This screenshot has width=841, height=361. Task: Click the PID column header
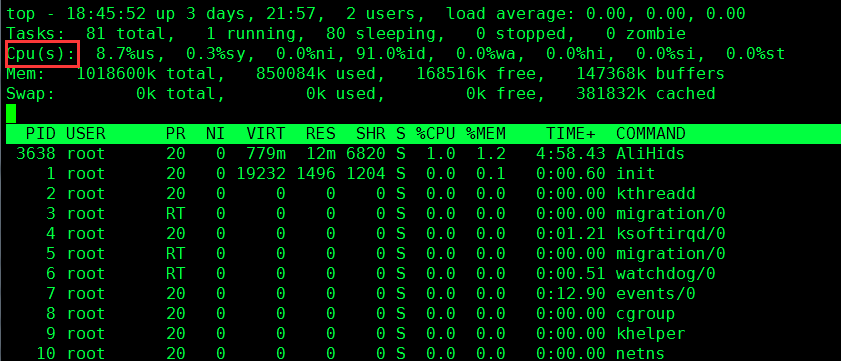[x=41, y=134]
